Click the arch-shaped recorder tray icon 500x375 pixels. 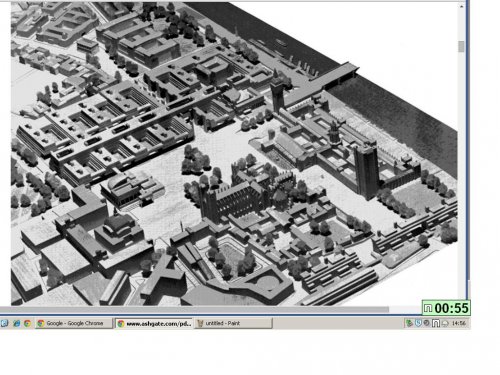point(436,323)
